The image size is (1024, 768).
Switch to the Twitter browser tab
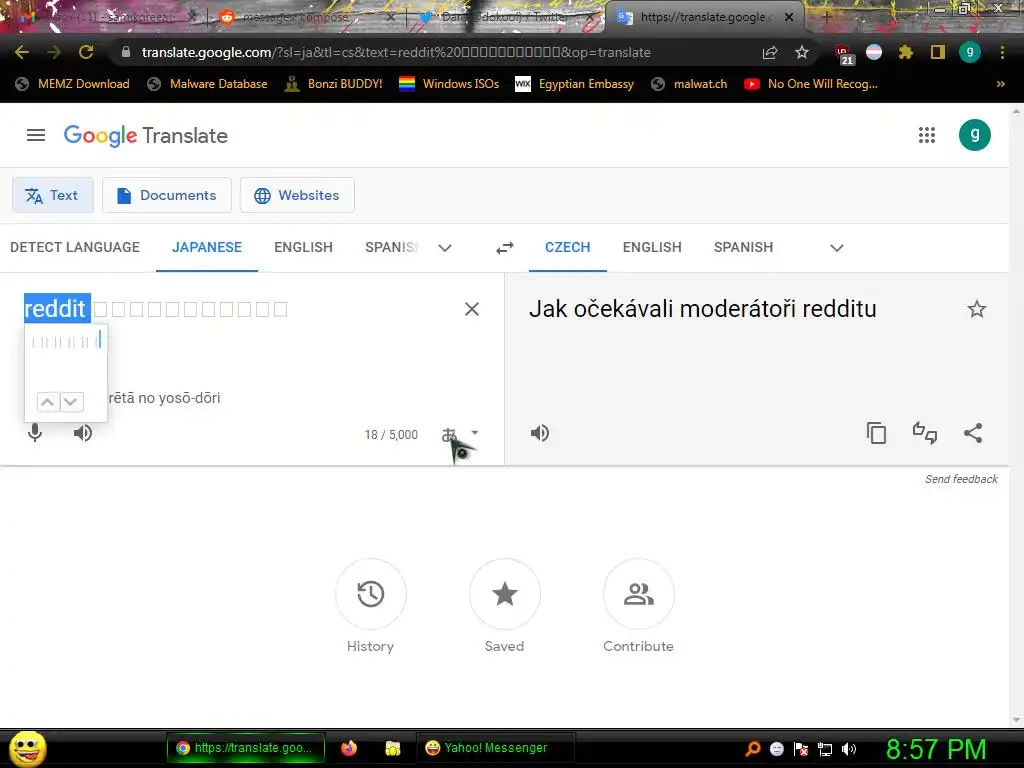500,17
